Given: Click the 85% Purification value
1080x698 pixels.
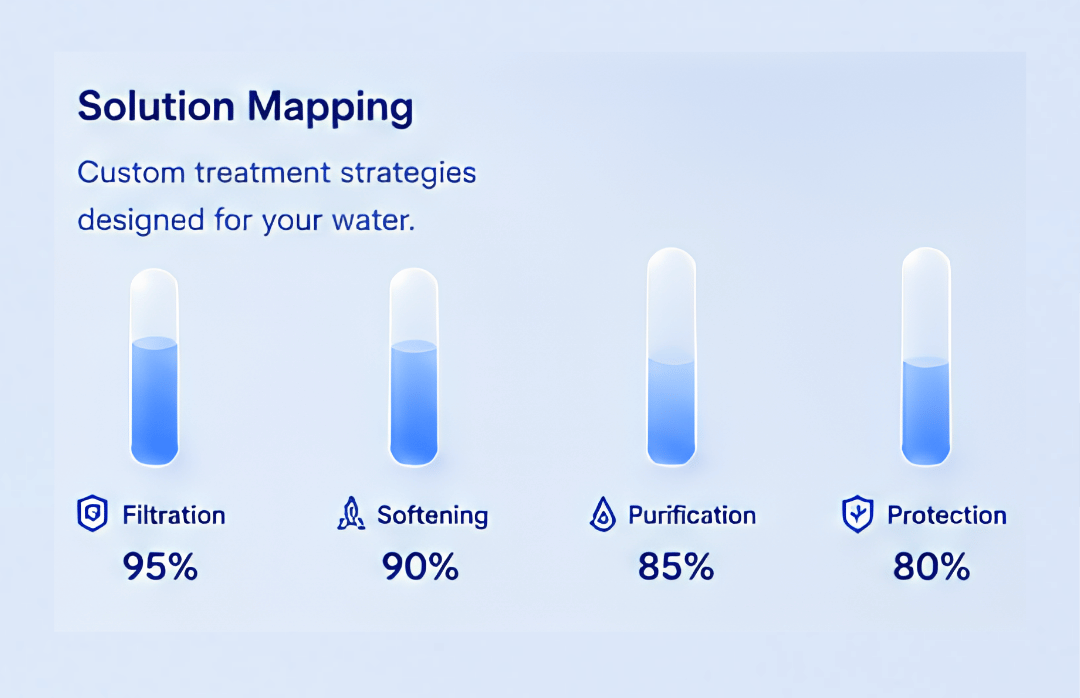Looking at the screenshot, I should 676,567.
